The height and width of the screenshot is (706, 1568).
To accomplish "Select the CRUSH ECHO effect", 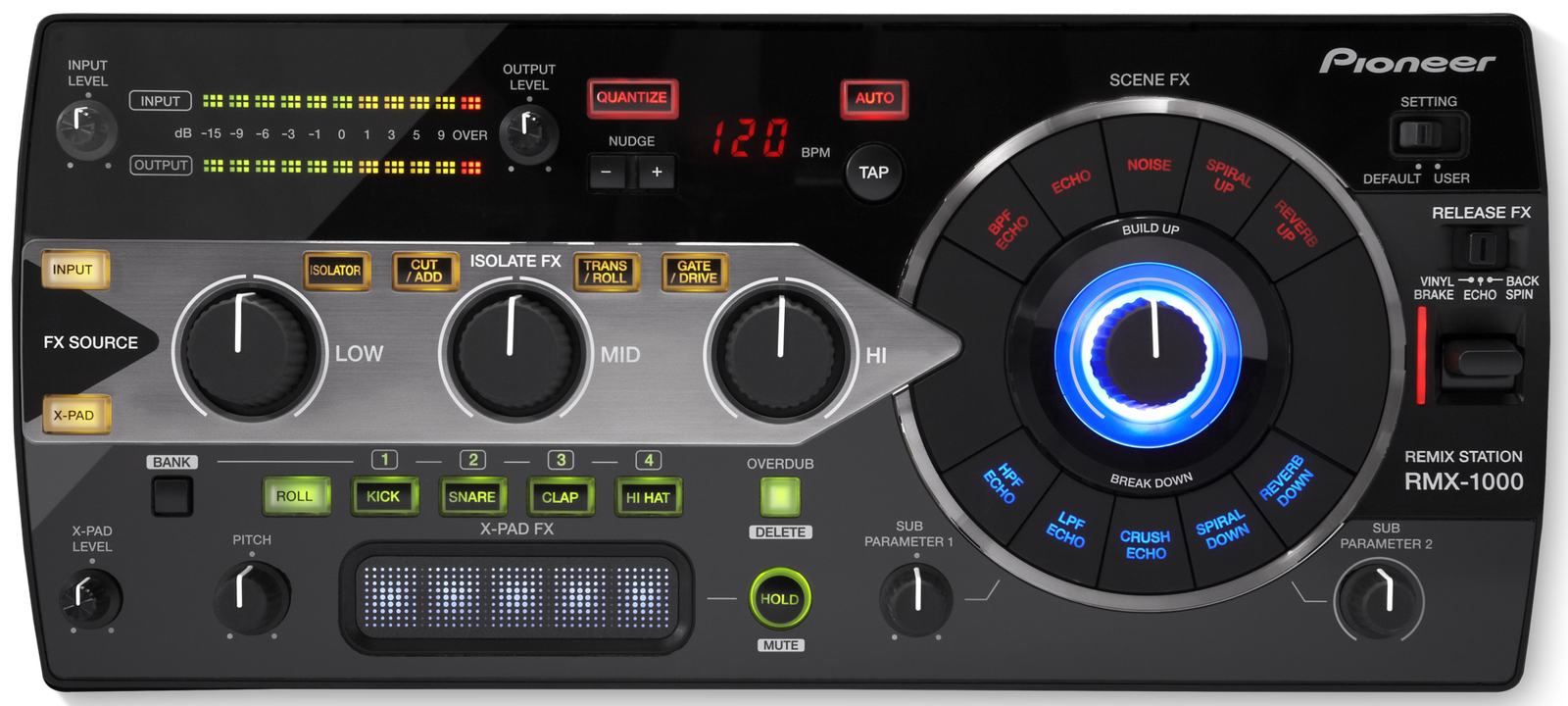I will 1146,545.
